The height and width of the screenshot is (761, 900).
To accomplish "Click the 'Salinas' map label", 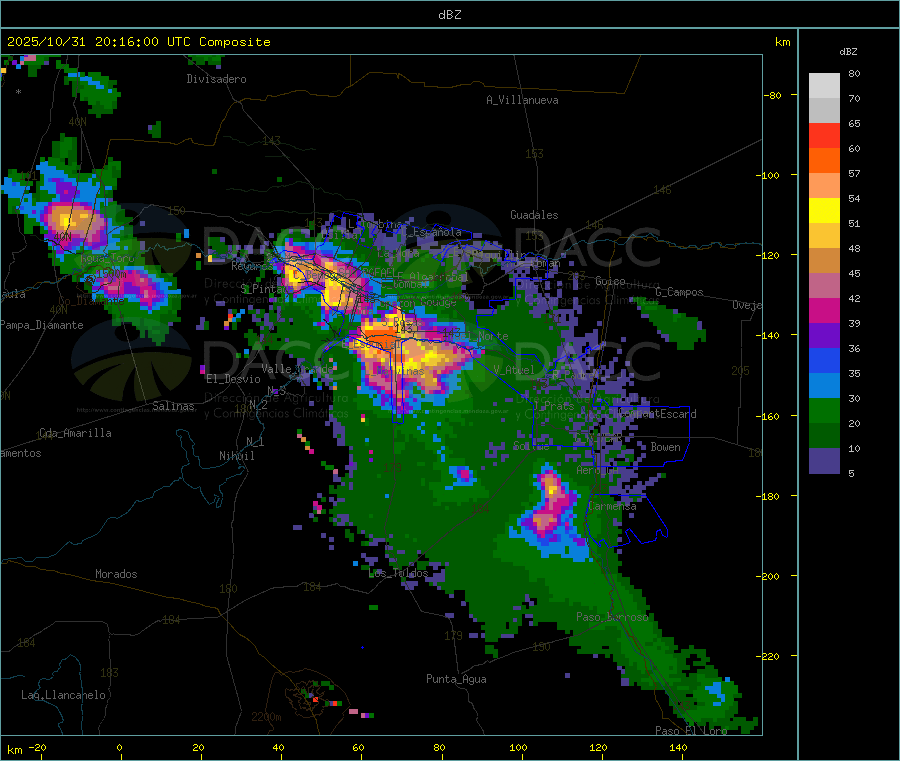I will tap(173, 406).
